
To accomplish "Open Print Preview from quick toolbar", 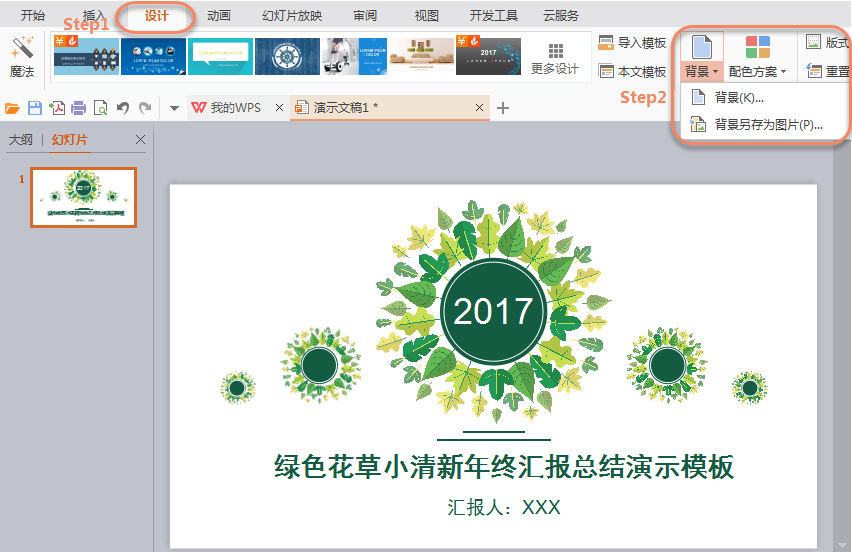I will [x=99, y=108].
